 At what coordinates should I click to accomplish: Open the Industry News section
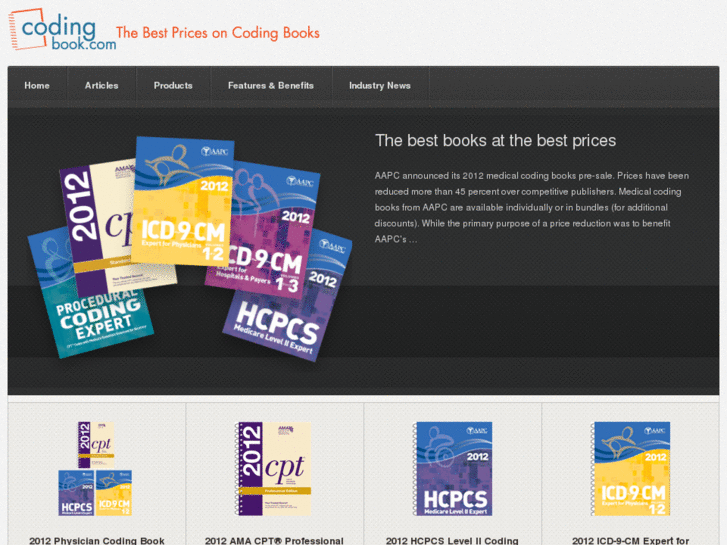pyautogui.click(x=380, y=86)
